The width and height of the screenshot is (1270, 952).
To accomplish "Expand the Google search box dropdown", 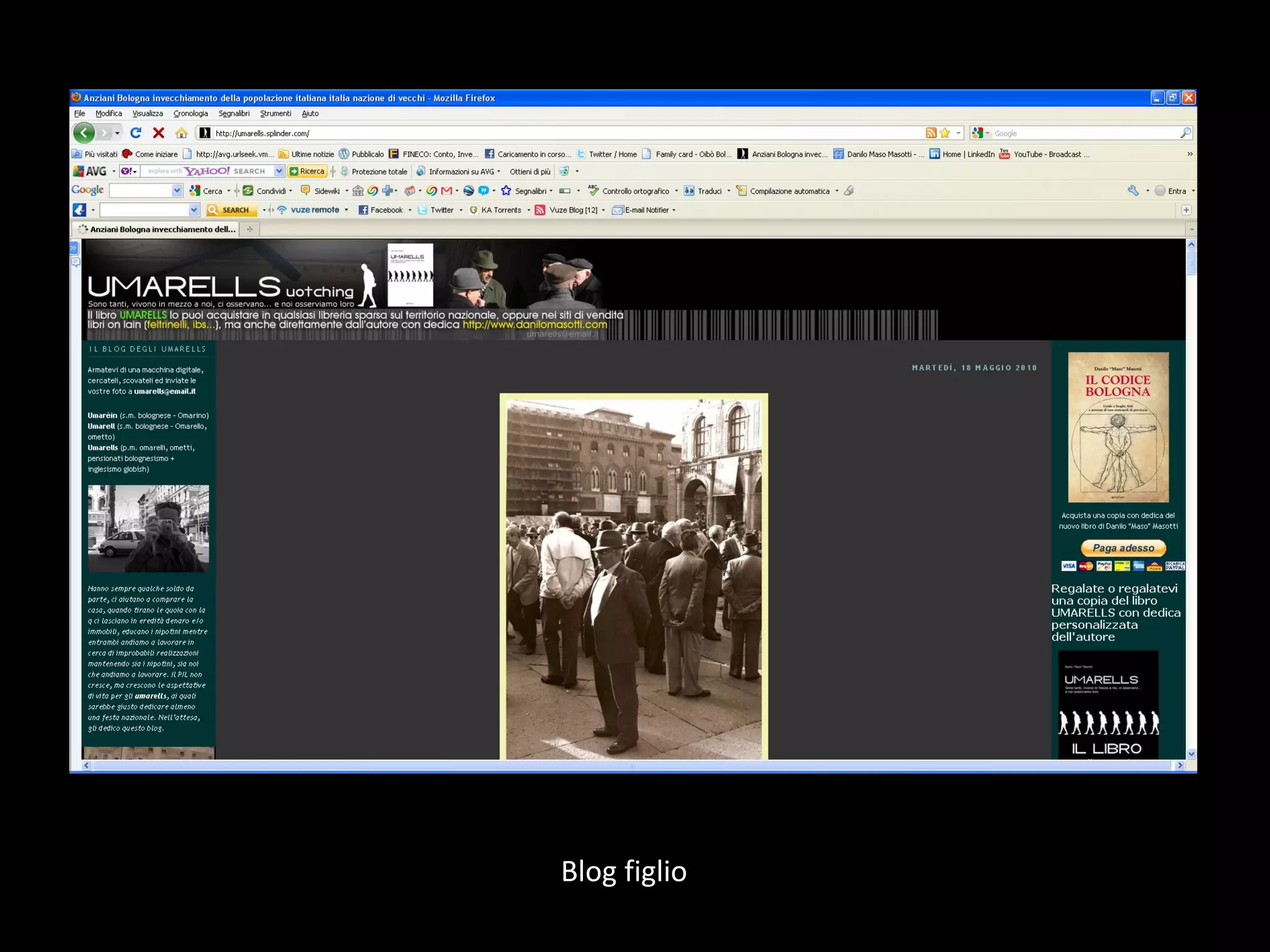I will [x=177, y=191].
